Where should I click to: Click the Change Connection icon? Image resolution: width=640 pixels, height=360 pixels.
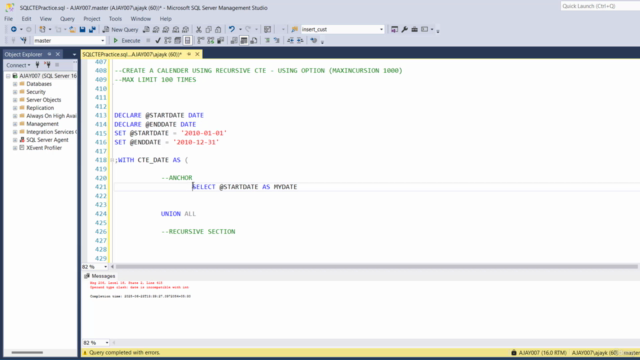pos(24,40)
